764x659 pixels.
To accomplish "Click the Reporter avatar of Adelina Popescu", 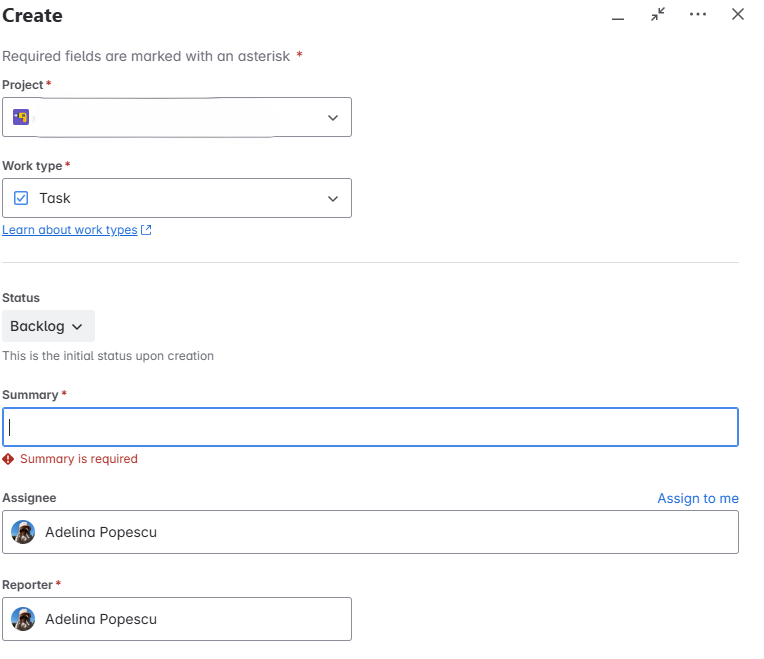I will 23,619.
